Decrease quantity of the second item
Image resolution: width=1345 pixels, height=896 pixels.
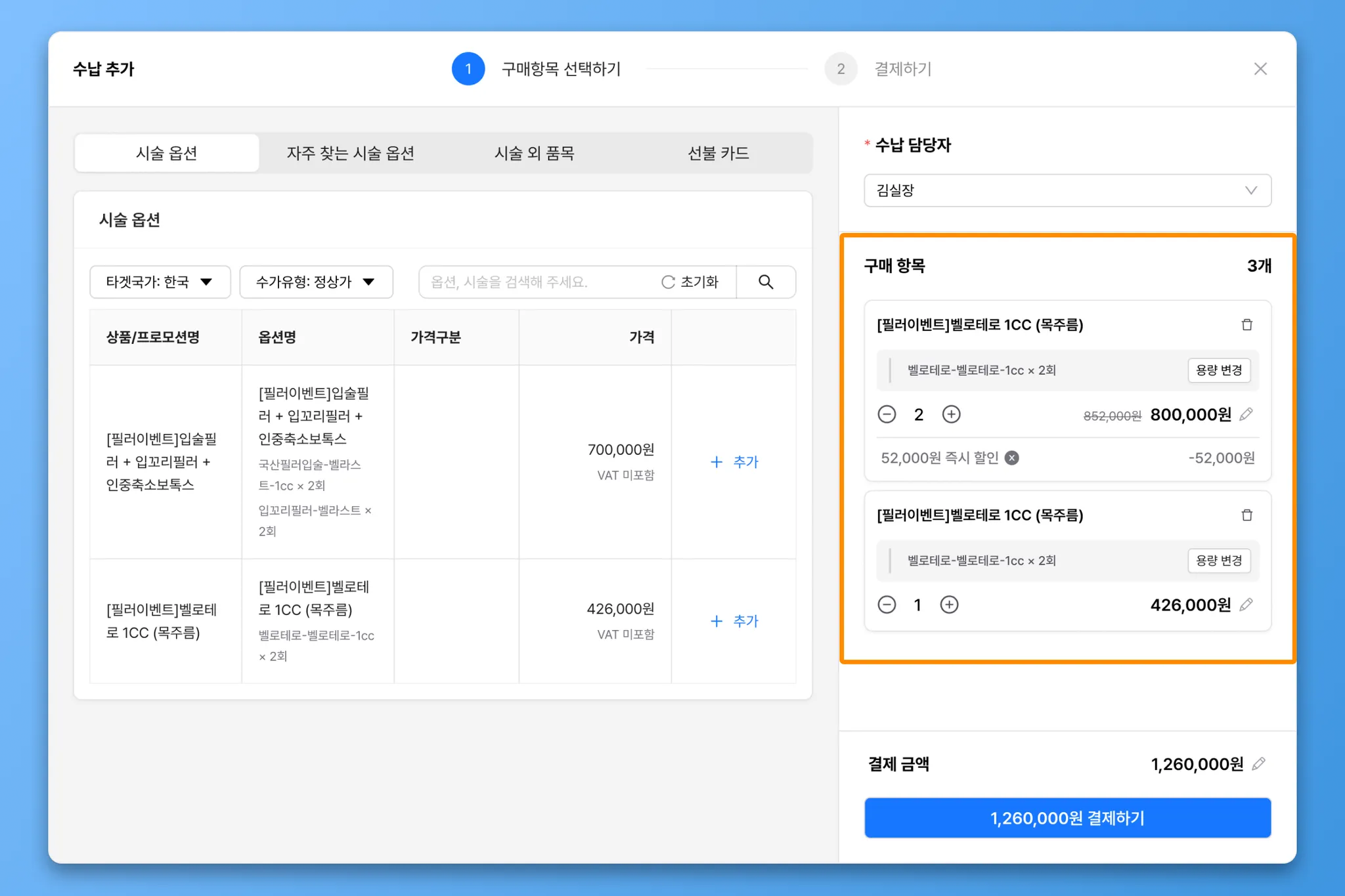[887, 605]
